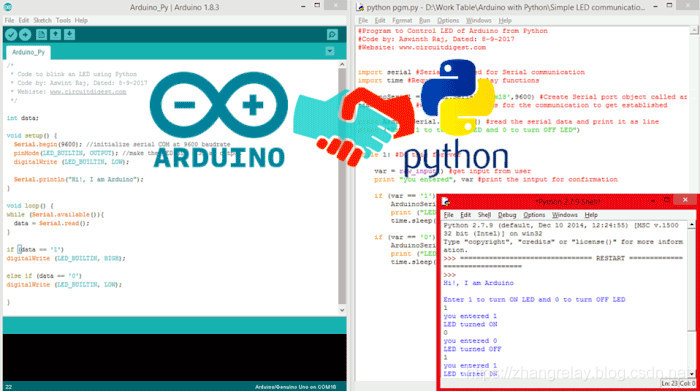Click Python Shell scrollbar up arrow
This screenshot has width=700, height=391.
(692, 225)
